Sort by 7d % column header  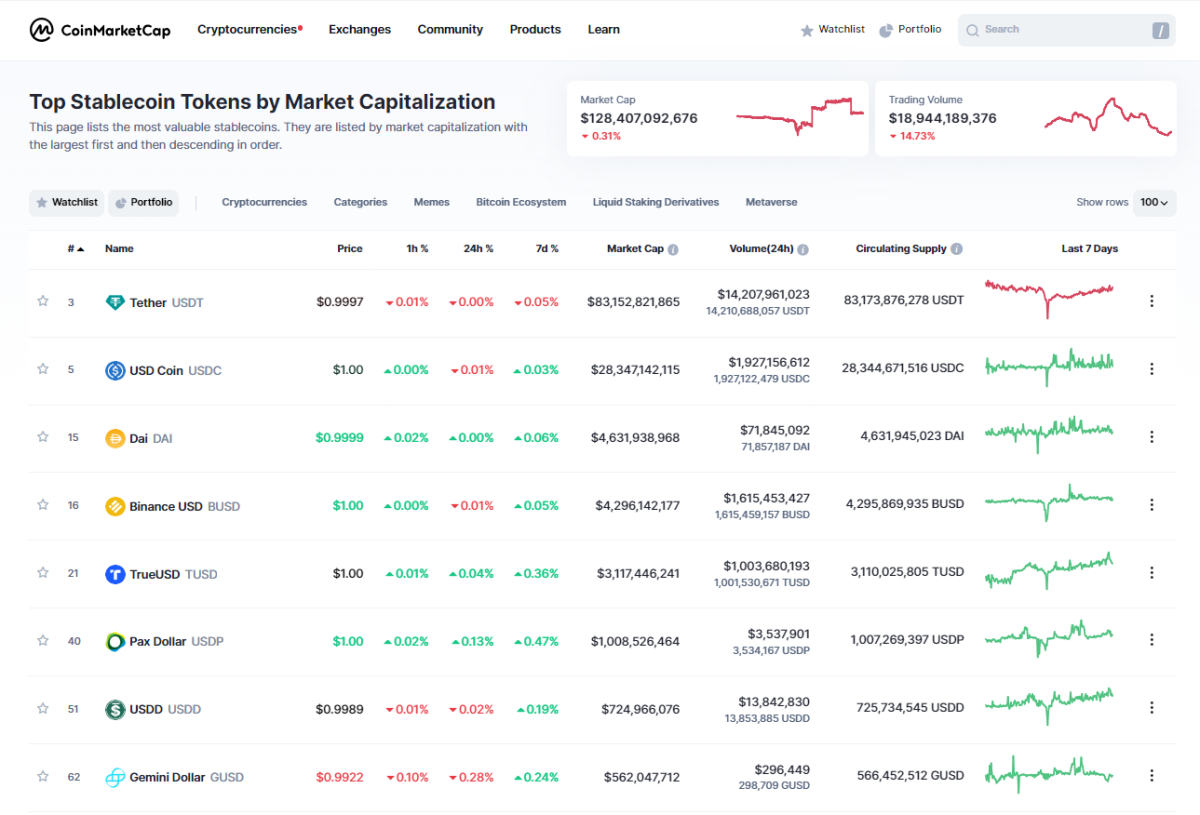[547, 249]
